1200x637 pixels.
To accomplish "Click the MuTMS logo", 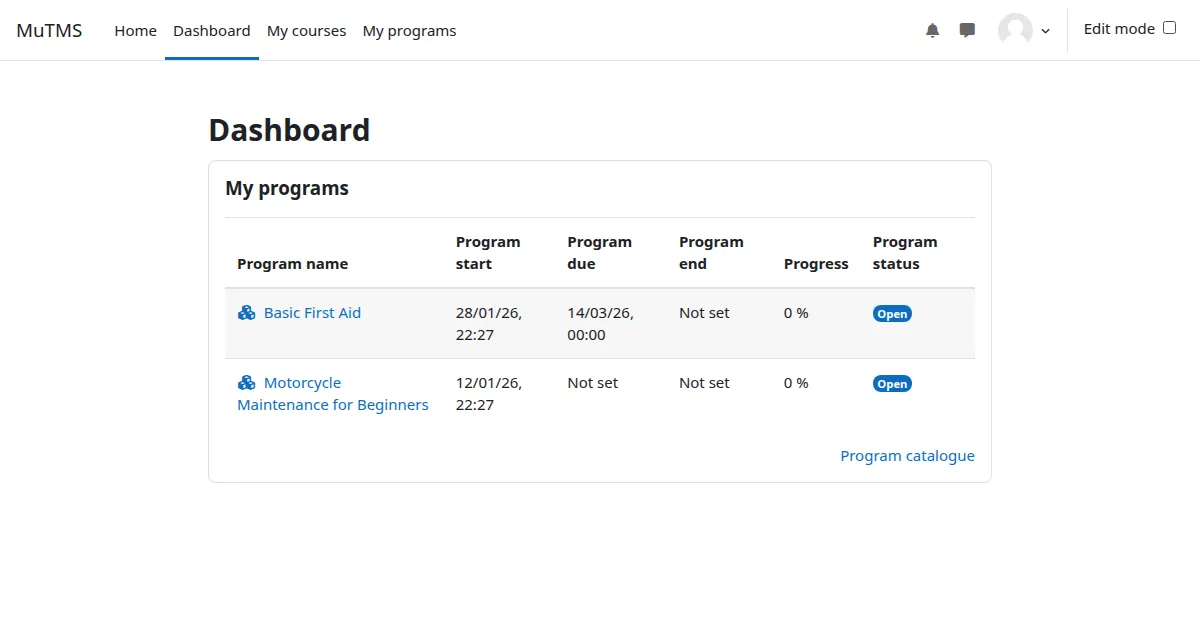I will 49,30.
